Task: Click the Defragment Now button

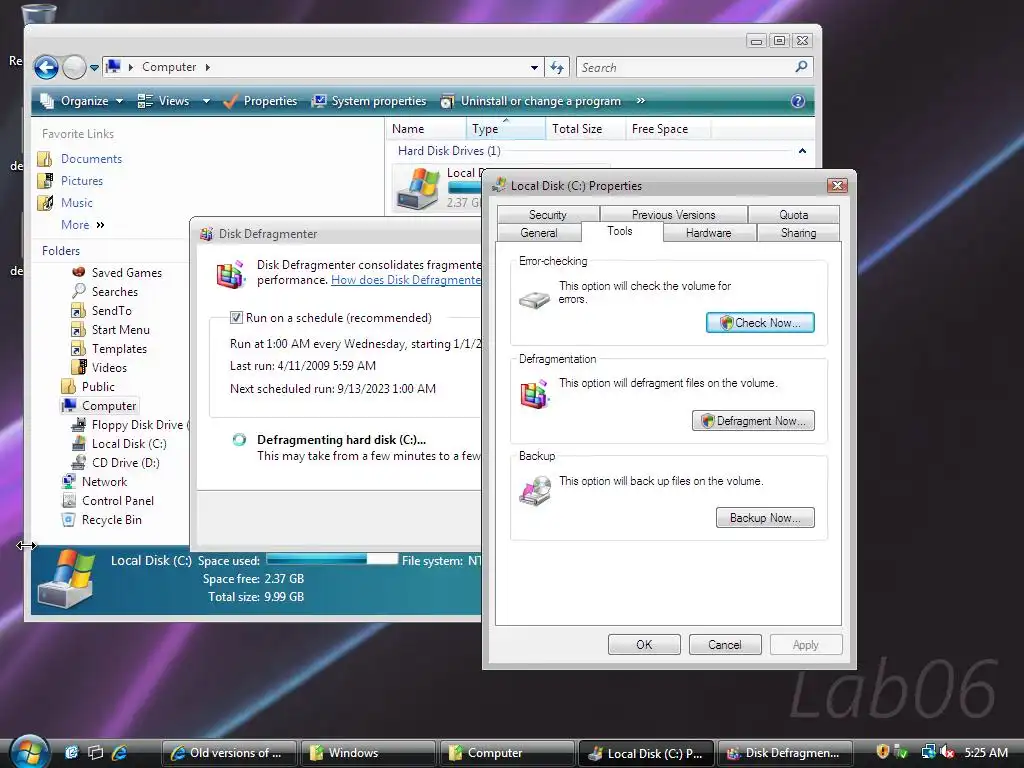Action: click(x=754, y=421)
